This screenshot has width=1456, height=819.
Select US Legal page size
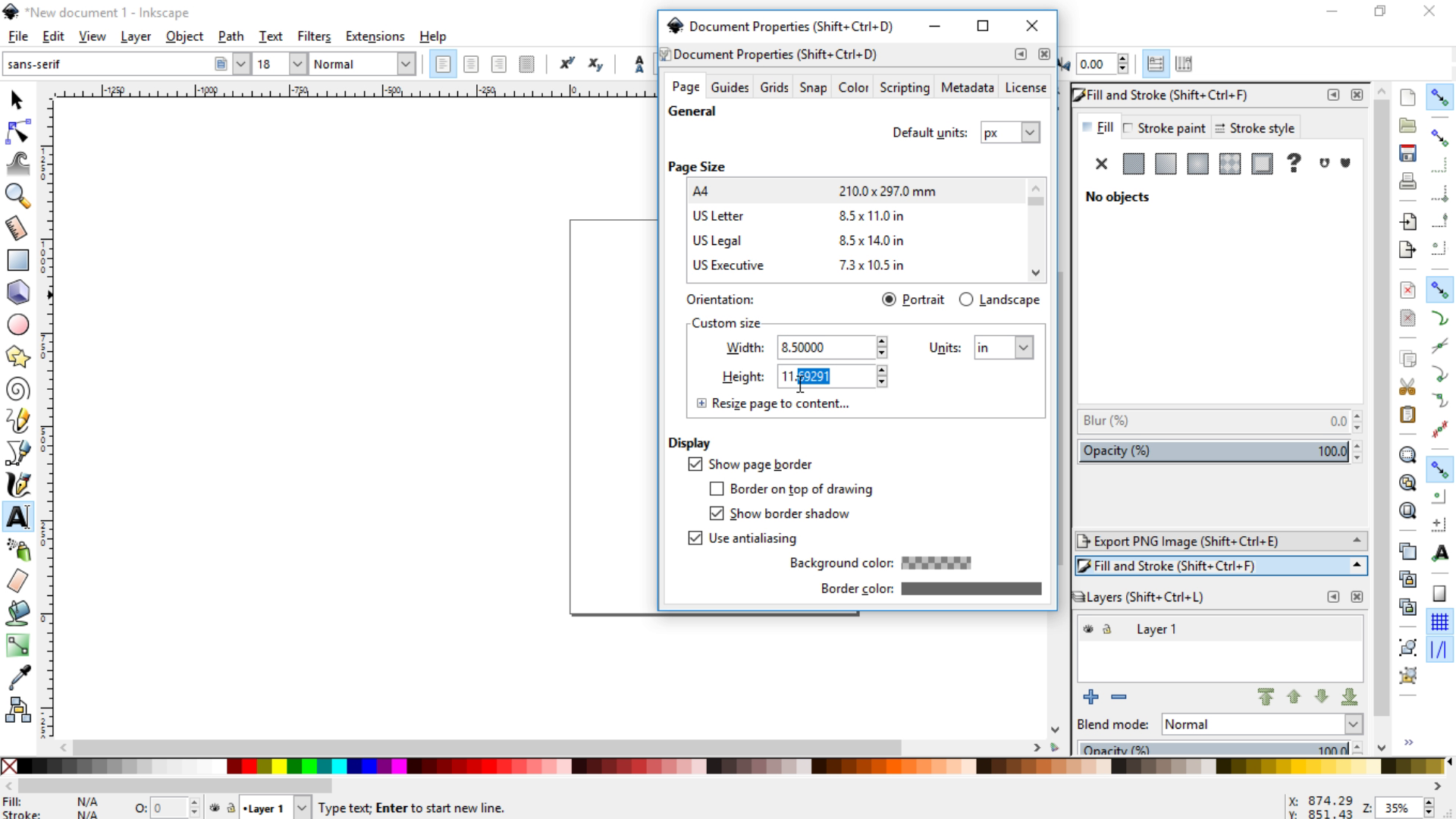tap(857, 240)
